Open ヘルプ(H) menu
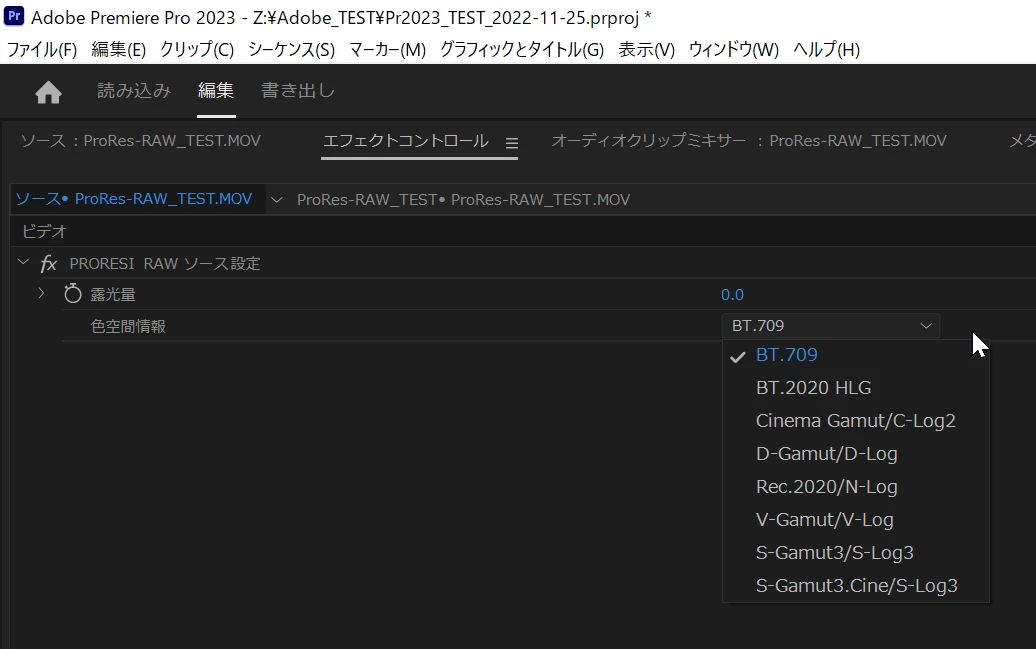 (x=827, y=50)
